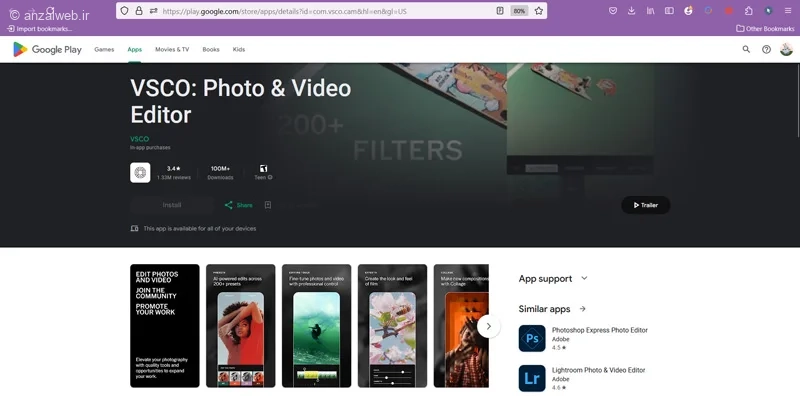Click the VSCO app icon
Viewport: 800px width, 396px height.
click(x=140, y=172)
